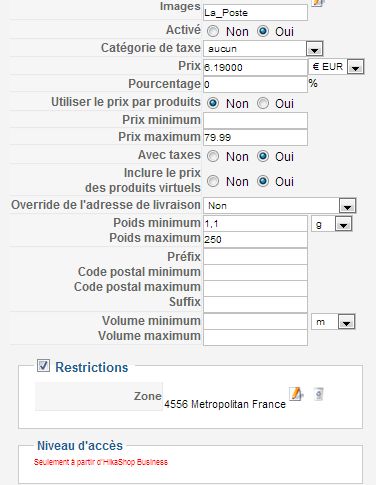The image size is (376, 485).
Task: Open the weight unit g dropdown
Action: [x=343, y=224]
